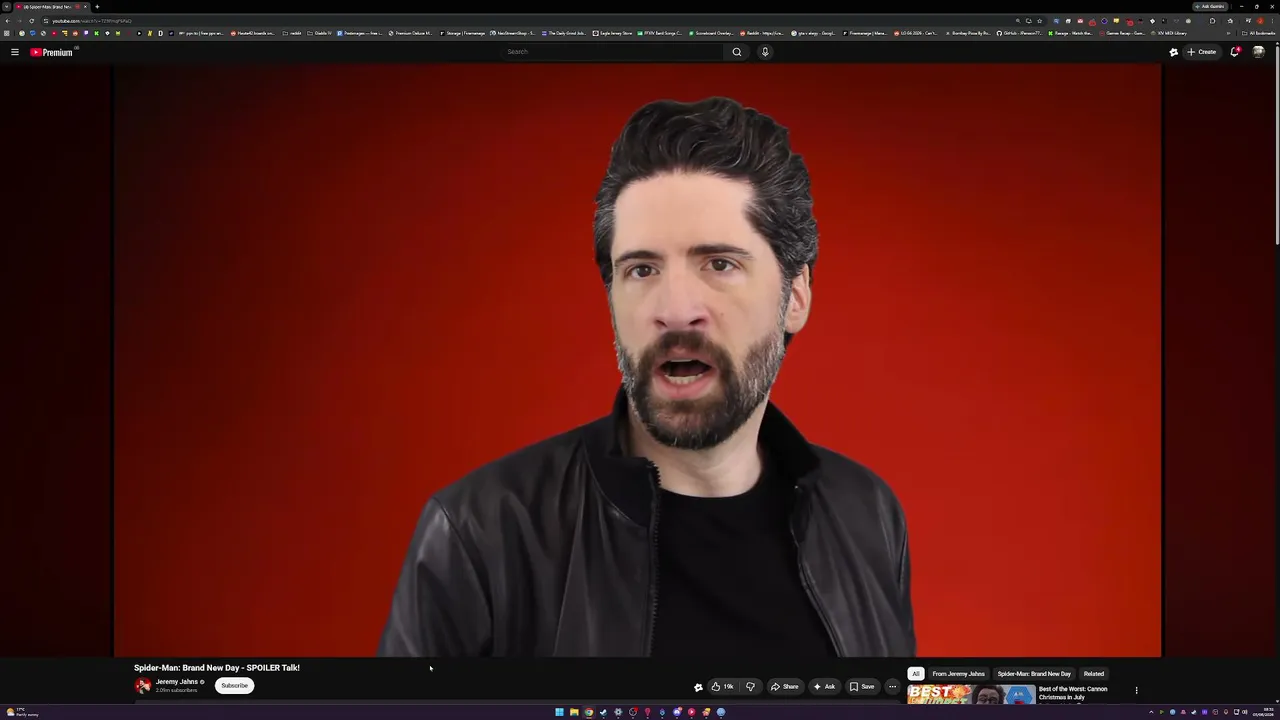
Task: Open the GitHub bookmark
Action: click(x=1019, y=33)
